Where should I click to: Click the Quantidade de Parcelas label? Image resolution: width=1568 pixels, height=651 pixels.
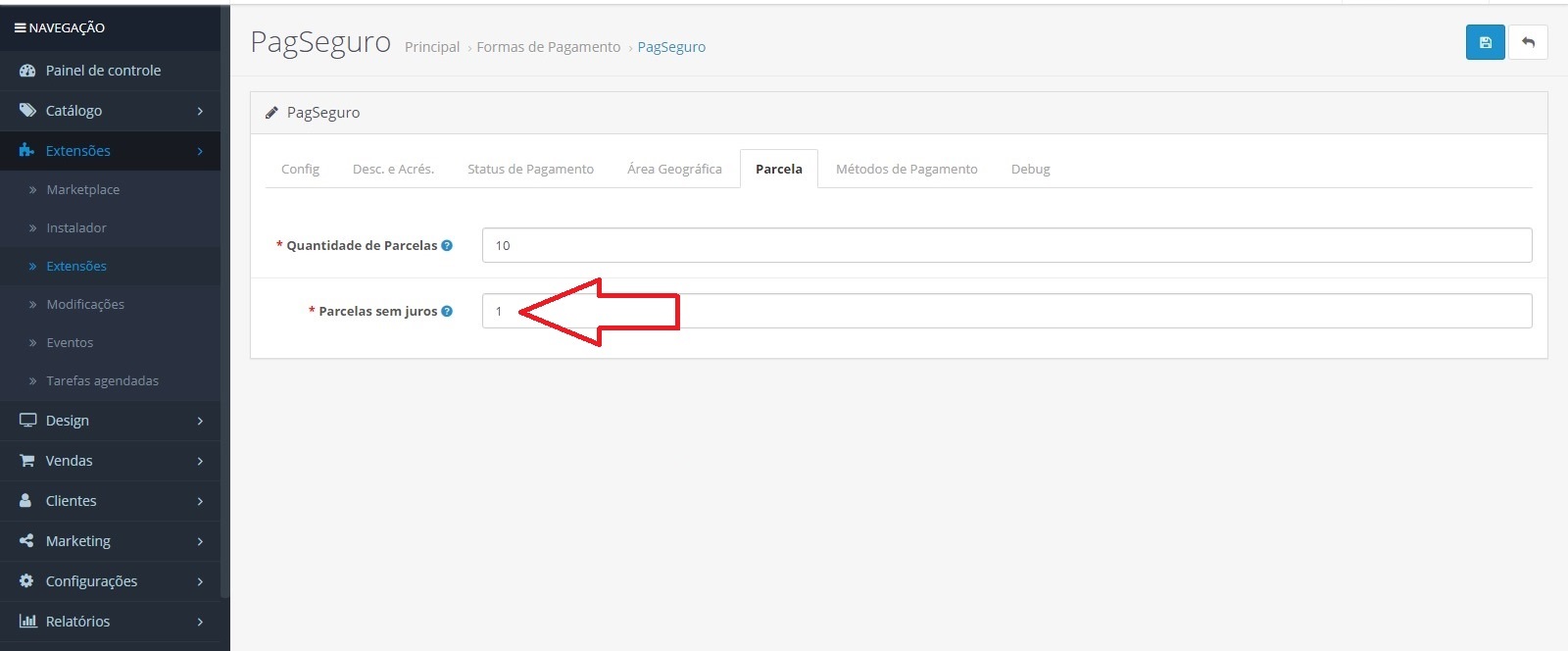pyautogui.click(x=362, y=246)
